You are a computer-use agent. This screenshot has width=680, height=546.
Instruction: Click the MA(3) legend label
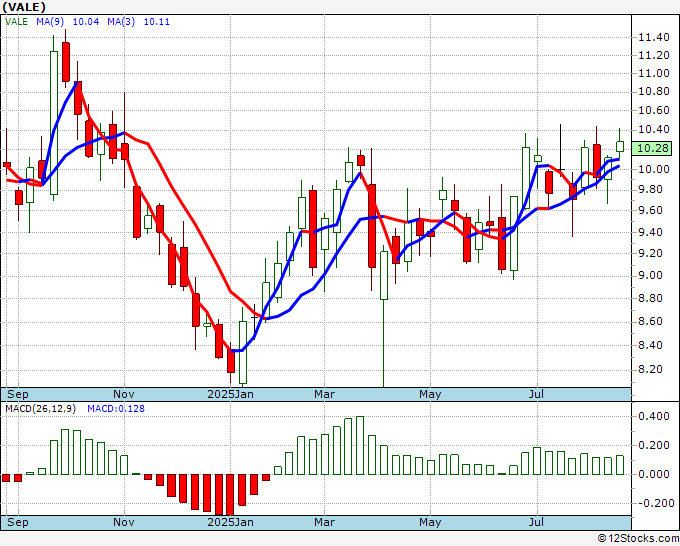[x=121, y=22]
